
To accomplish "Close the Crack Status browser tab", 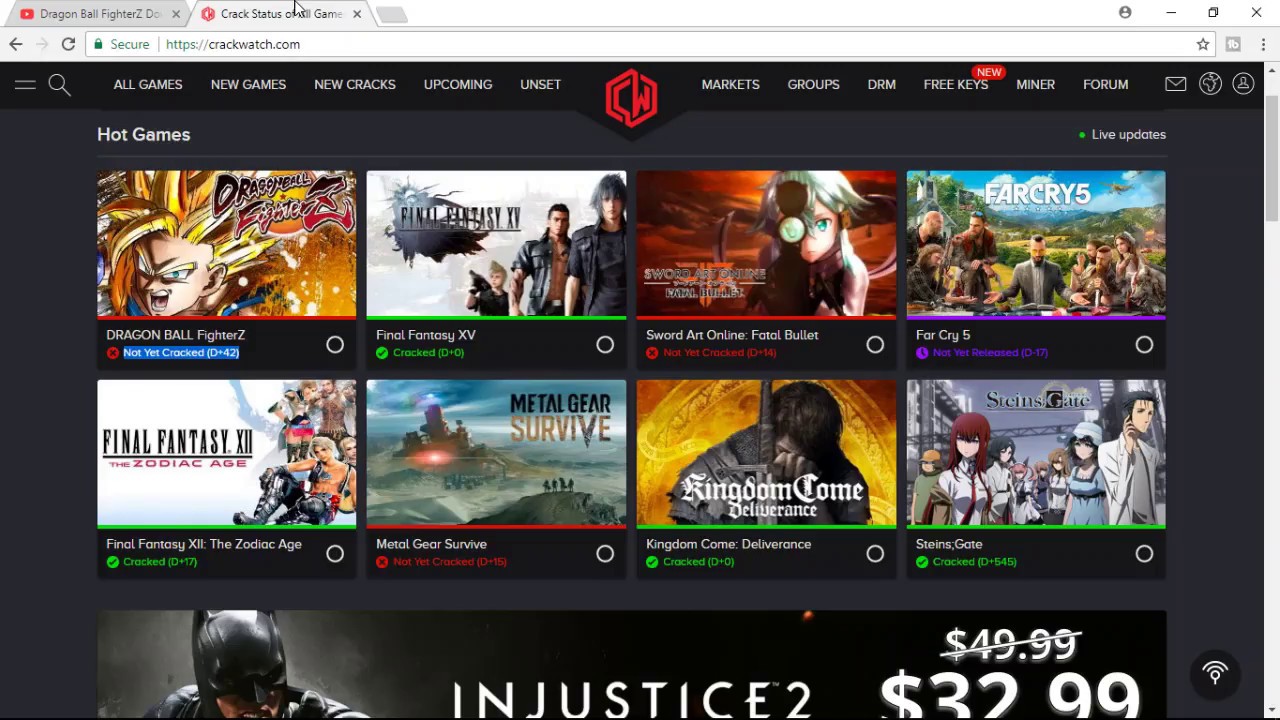I will point(357,14).
